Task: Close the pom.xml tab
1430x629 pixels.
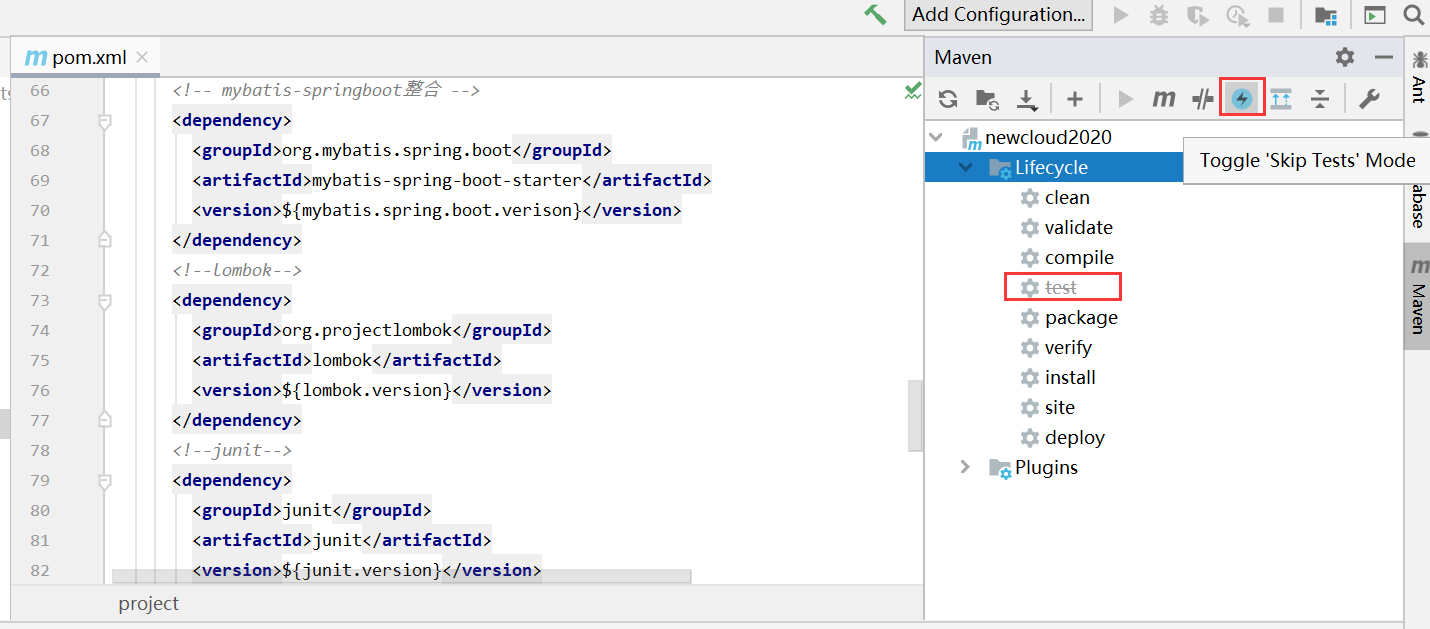Action: [x=142, y=57]
